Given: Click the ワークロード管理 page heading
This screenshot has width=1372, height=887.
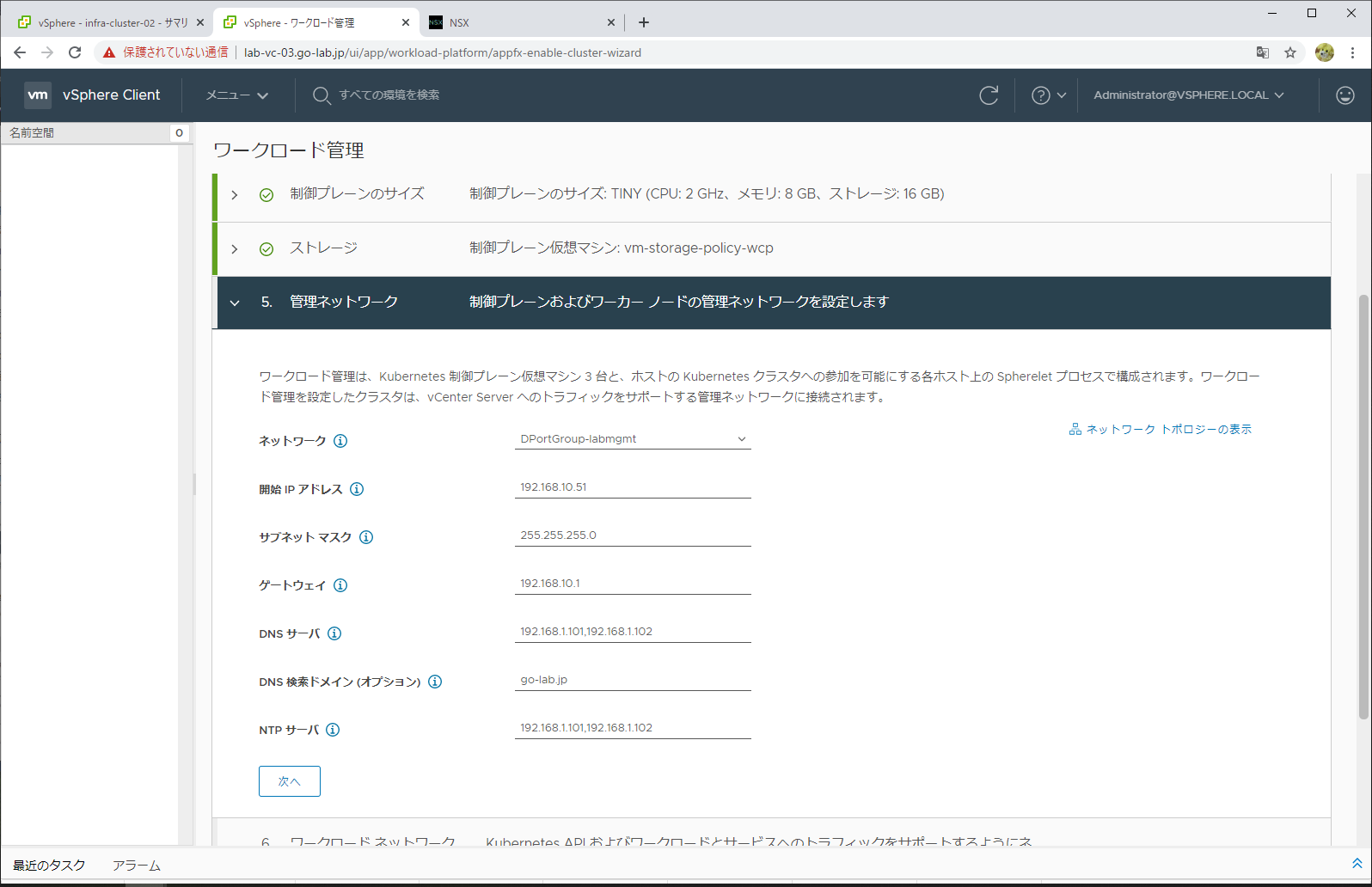Looking at the screenshot, I should point(289,150).
